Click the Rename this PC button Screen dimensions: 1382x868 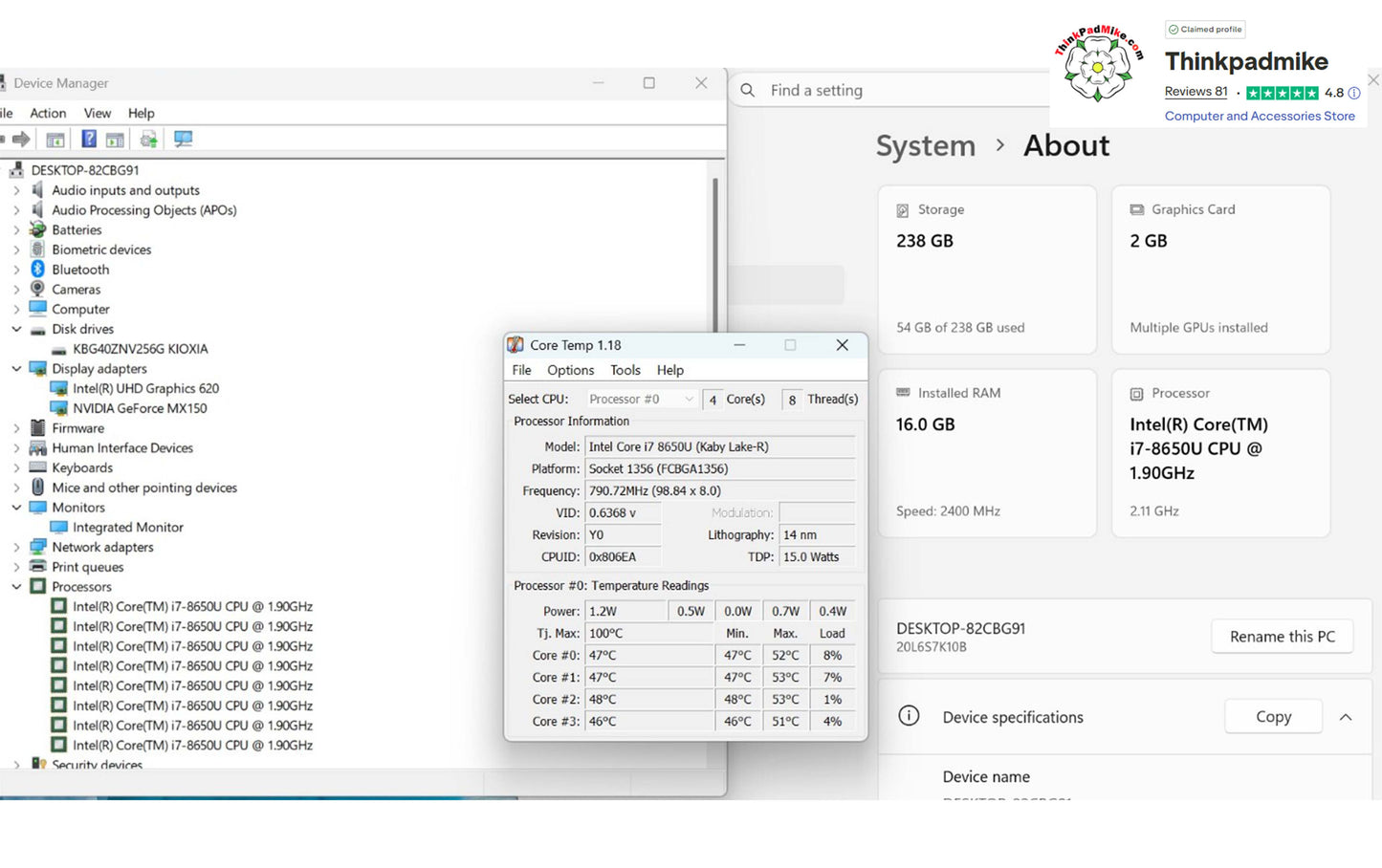click(1282, 637)
